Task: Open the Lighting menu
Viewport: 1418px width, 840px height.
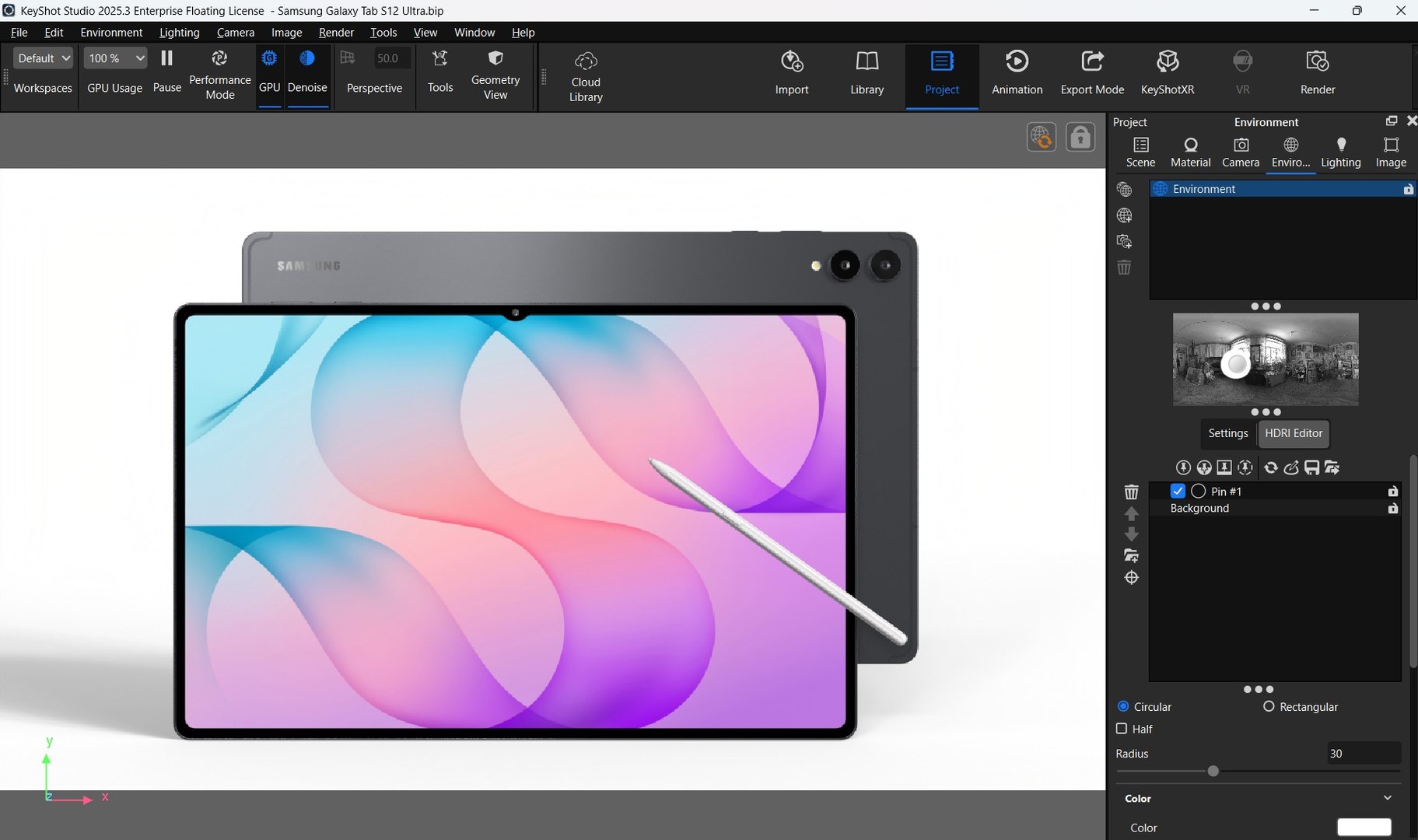Action: [x=179, y=33]
